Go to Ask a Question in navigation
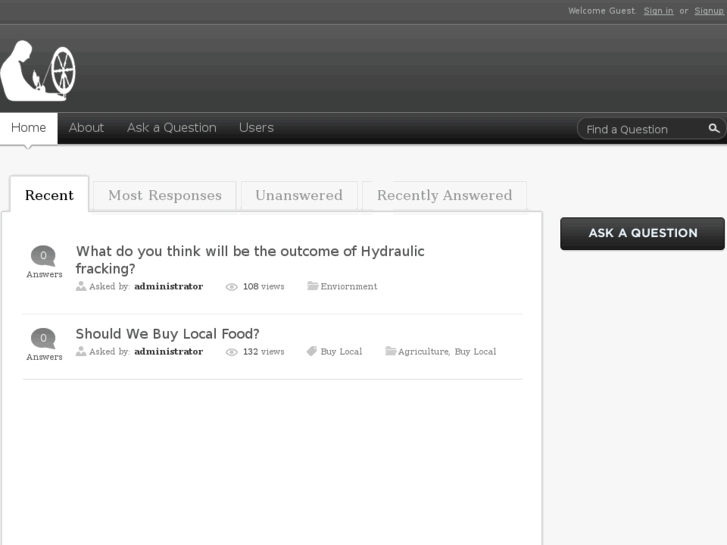This screenshot has width=727, height=545. pyautogui.click(x=172, y=128)
